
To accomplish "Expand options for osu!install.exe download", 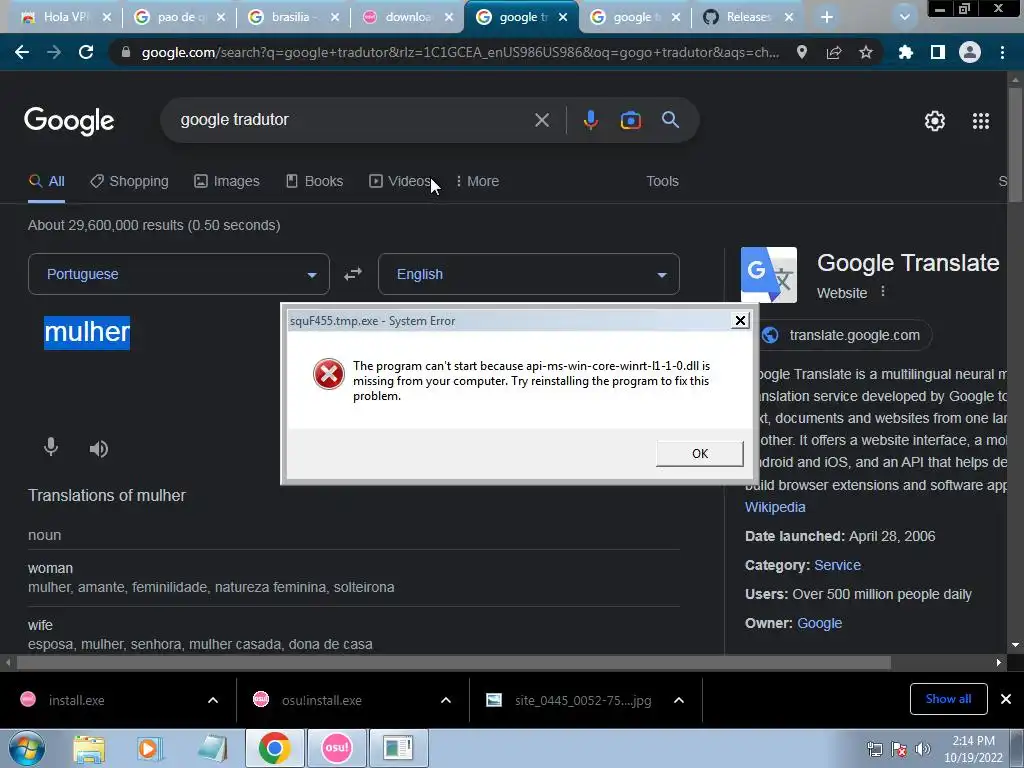I will tap(446, 700).
